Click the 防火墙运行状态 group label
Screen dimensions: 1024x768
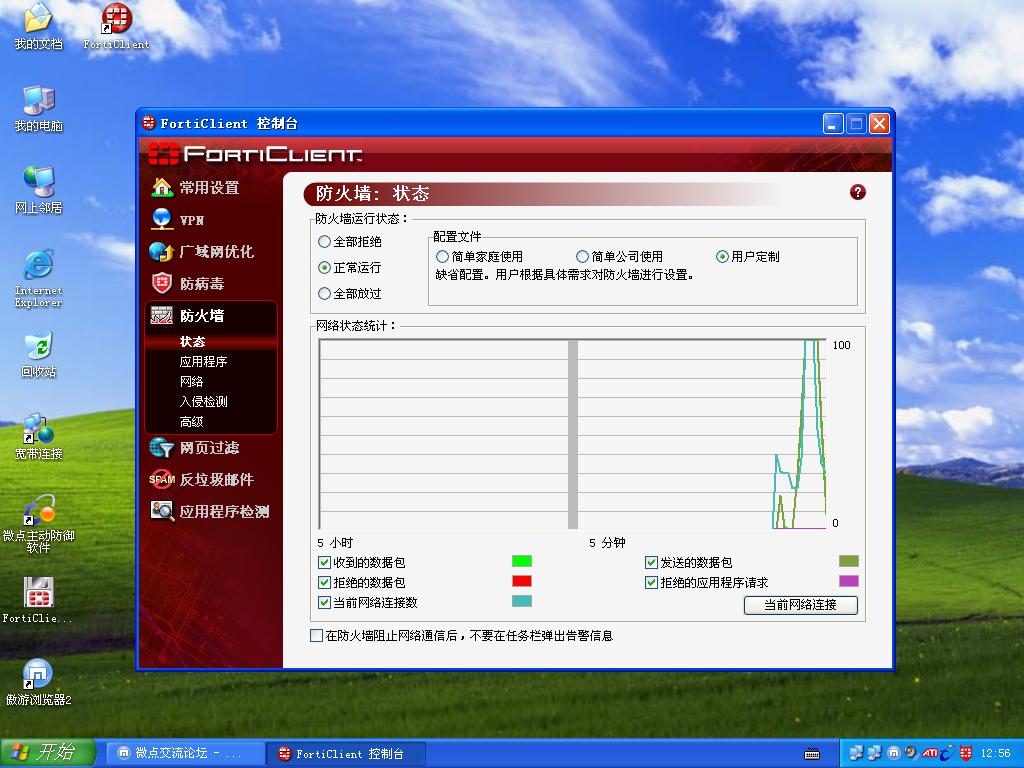[361, 219]
